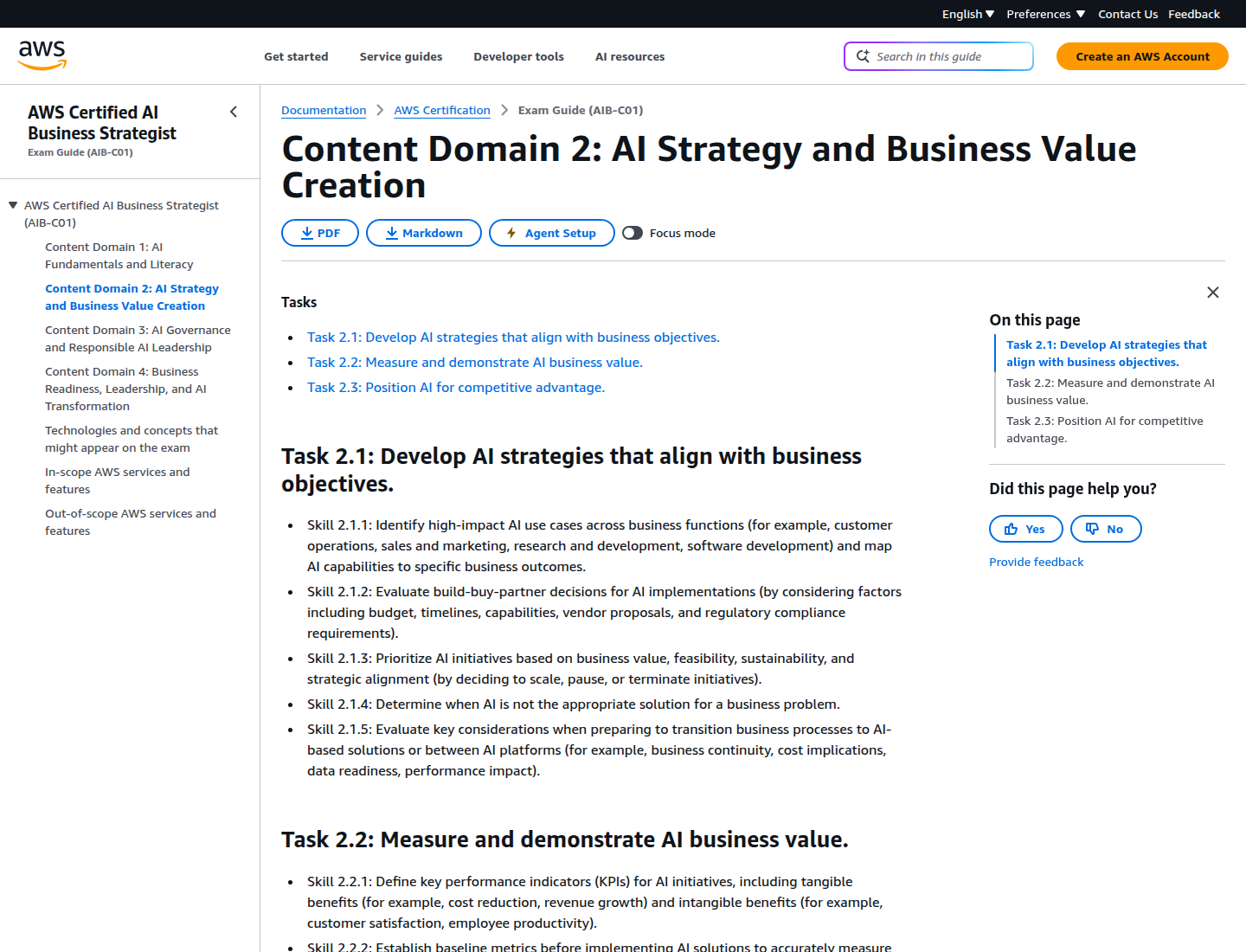Jump to Task 2.3 link in Tasks list
This screenshot has height=952, width=1246.
click(456, 388)
